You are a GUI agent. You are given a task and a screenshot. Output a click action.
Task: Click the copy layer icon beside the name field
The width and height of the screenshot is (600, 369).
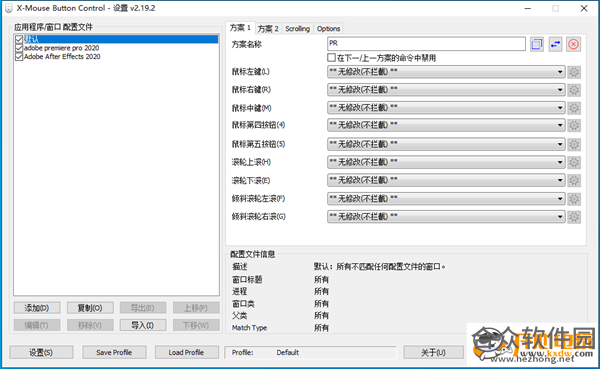tap(537, 44)
